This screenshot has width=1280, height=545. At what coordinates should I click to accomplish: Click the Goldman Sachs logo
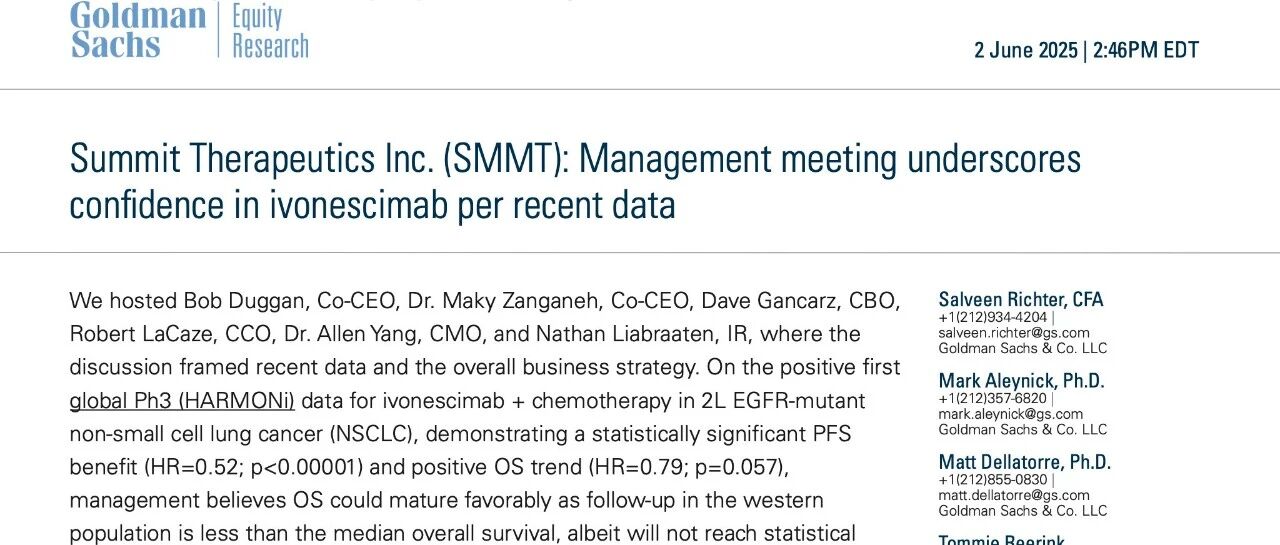138,30
